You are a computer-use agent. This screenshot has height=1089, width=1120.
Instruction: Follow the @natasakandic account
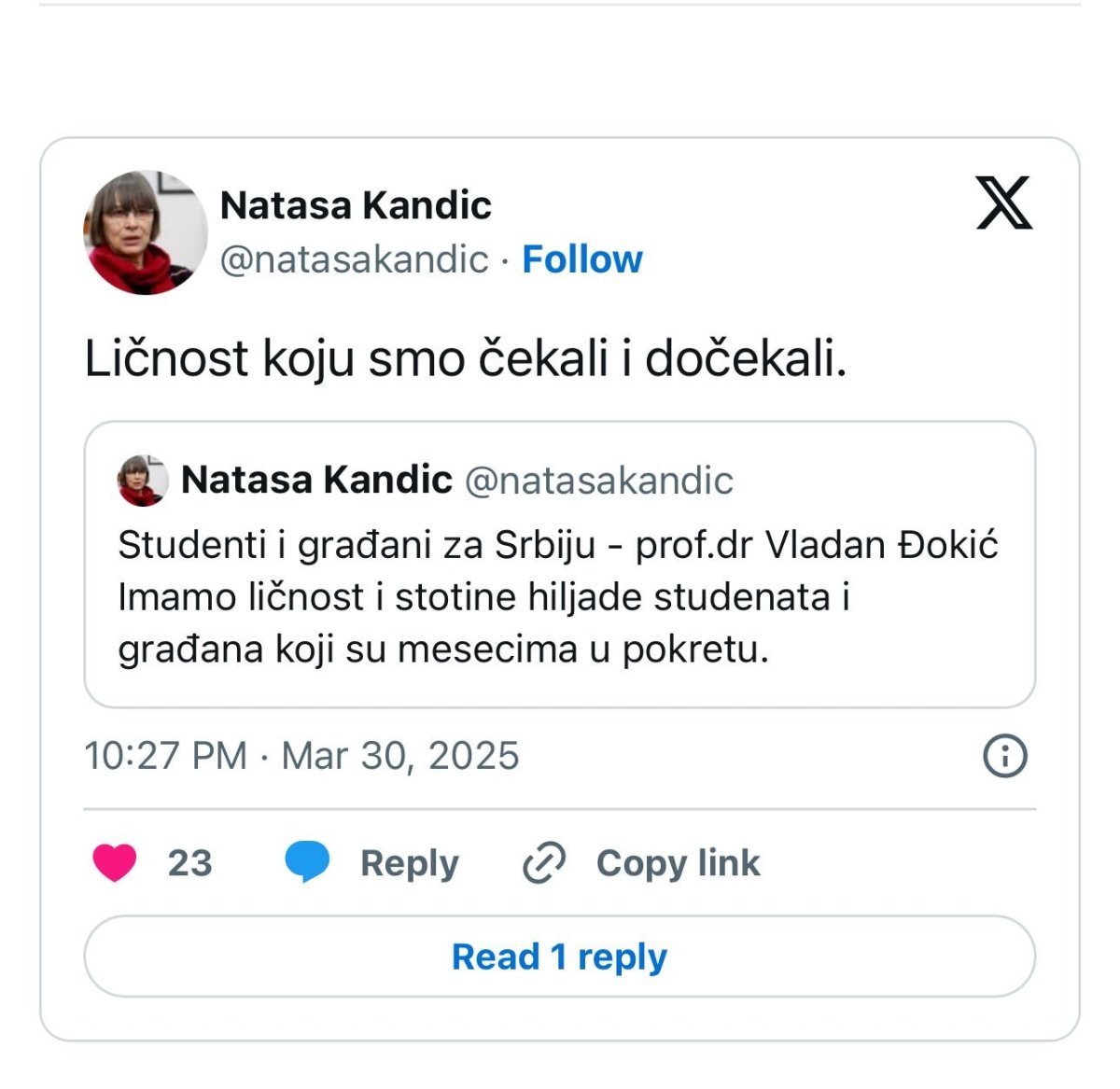[582, 259]
